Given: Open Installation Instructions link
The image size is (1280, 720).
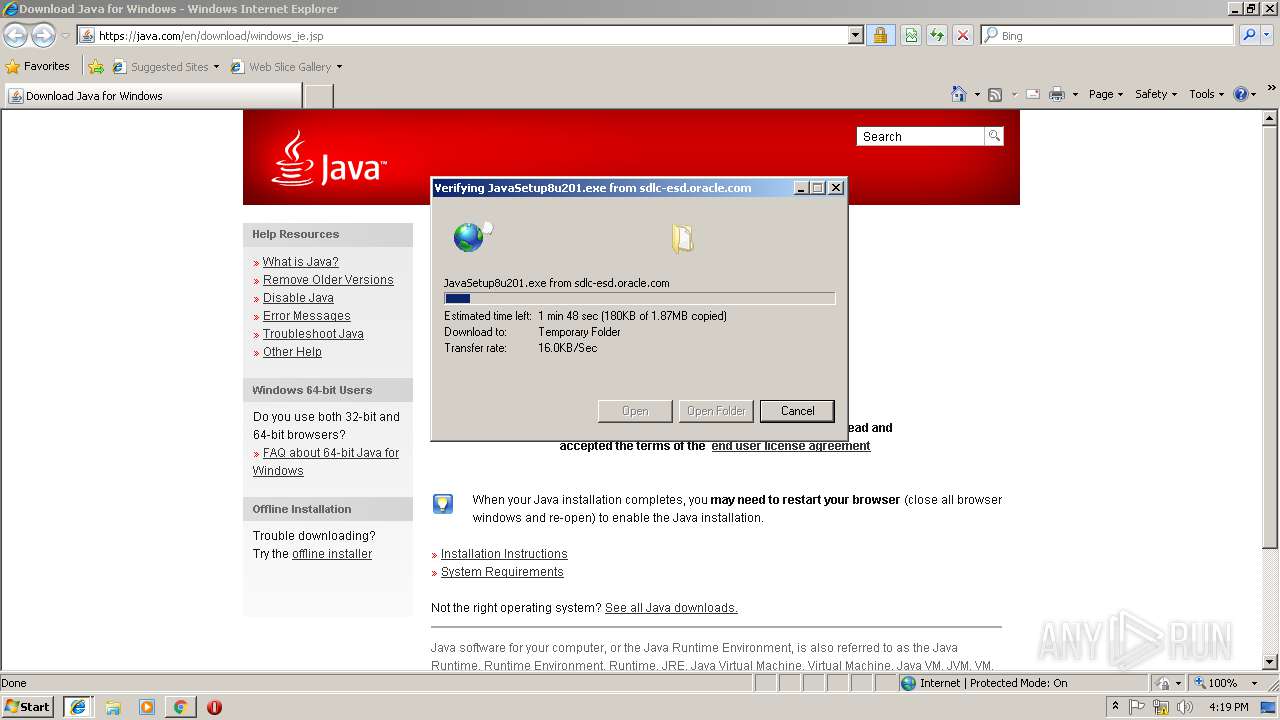Looking at the screenshot, I should [x=504, y=554].
